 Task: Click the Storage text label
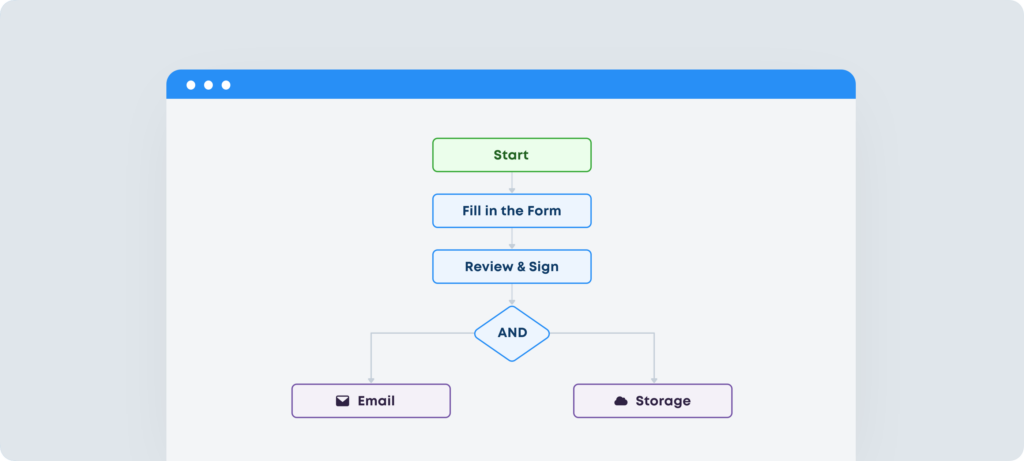click(x=663, y=401)
